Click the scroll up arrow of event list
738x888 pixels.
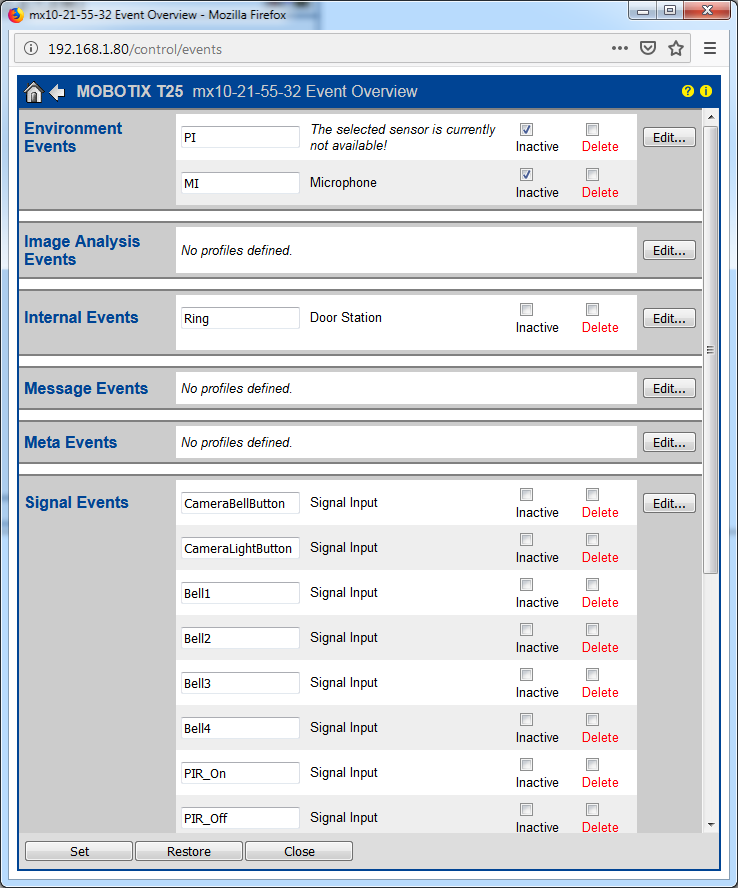[711, 117]
